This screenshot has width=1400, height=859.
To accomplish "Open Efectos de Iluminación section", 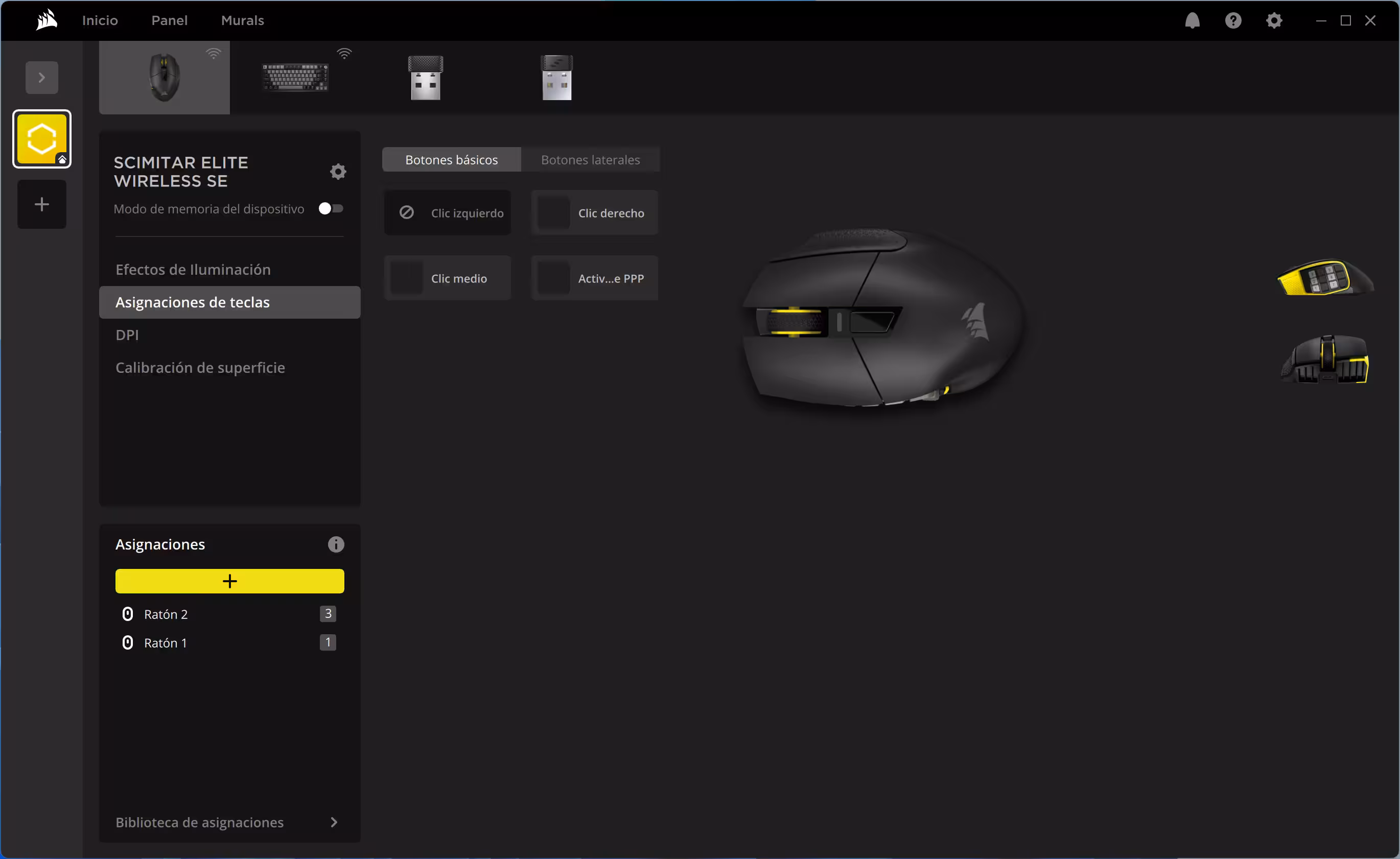I will pos(229,269).
